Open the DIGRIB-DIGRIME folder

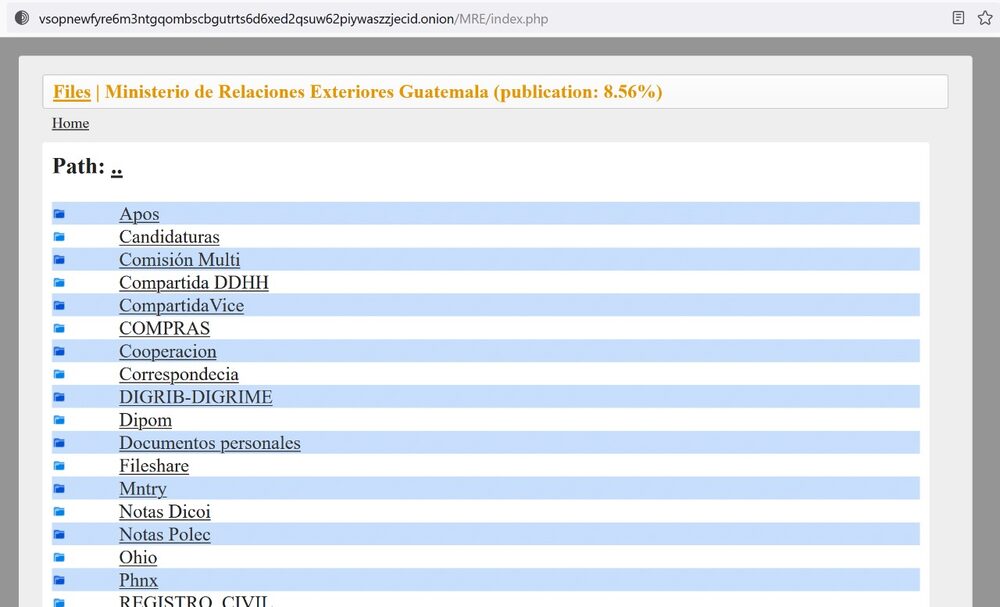[x=195, y=397]
